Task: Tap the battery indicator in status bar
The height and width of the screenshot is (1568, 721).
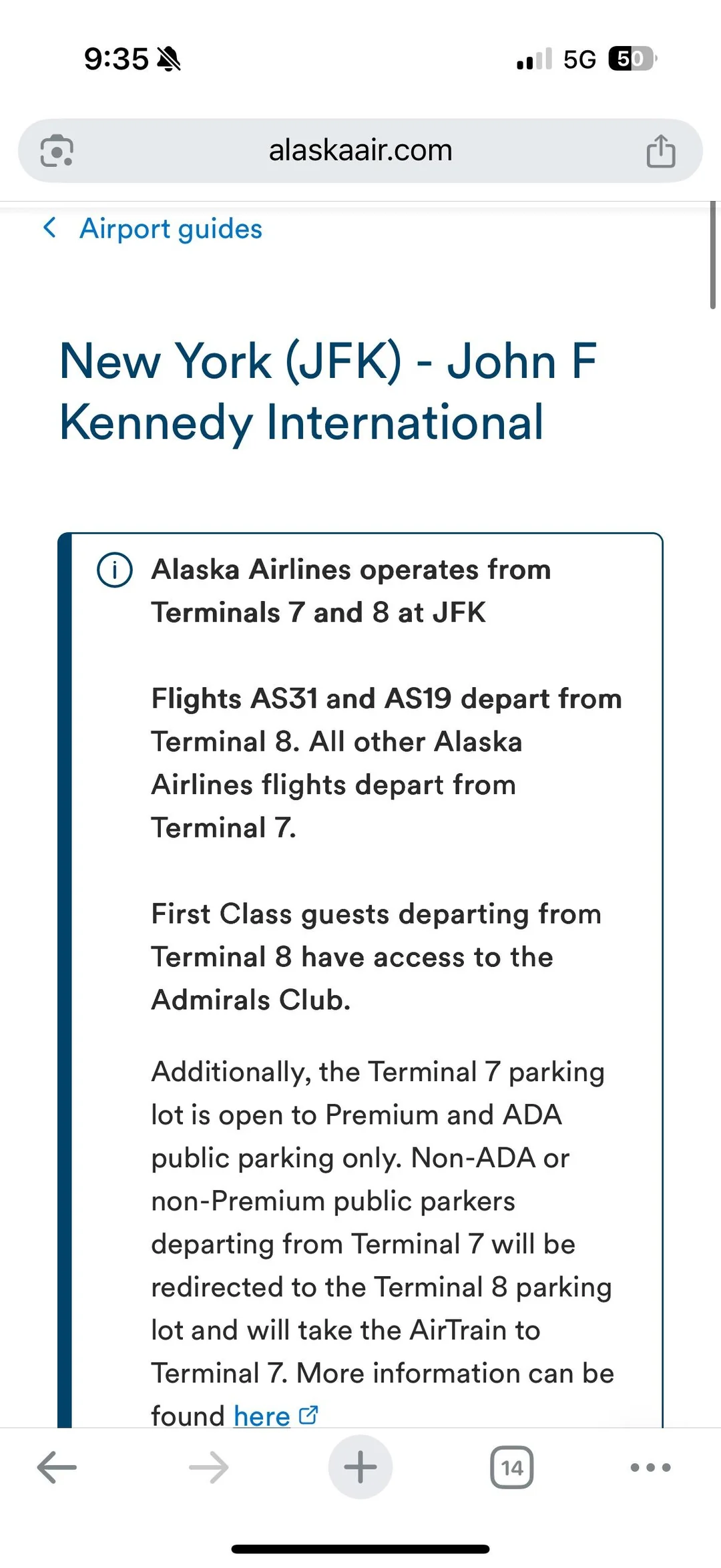Action: [x=632, y=59]
